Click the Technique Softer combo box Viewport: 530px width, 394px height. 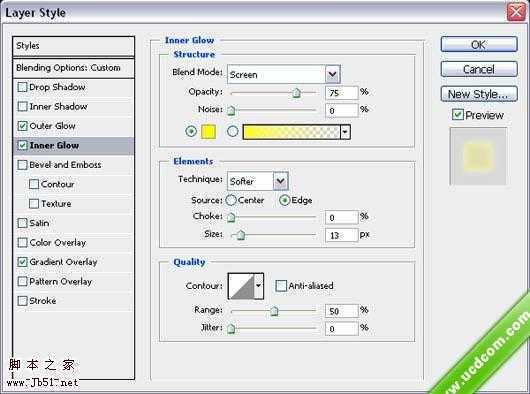pos(258,181)
